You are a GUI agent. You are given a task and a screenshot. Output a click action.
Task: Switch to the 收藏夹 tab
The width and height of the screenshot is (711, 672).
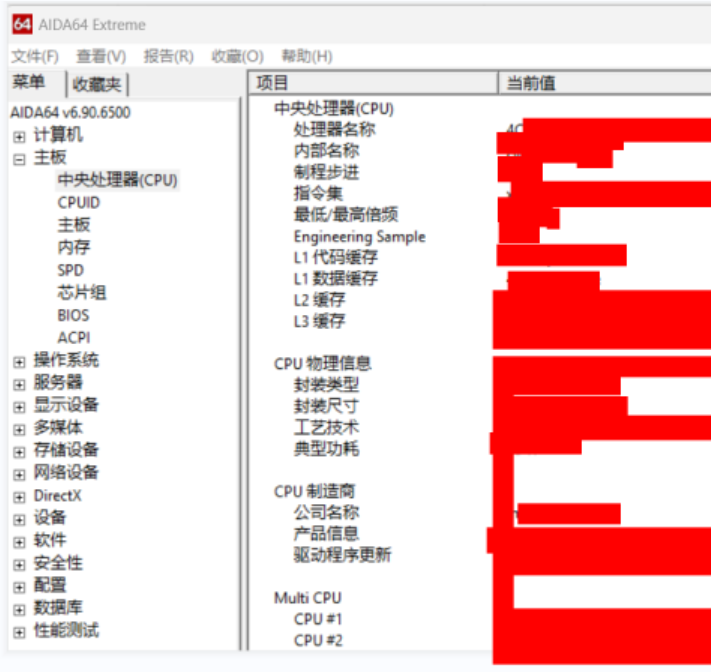pos(97,84)
